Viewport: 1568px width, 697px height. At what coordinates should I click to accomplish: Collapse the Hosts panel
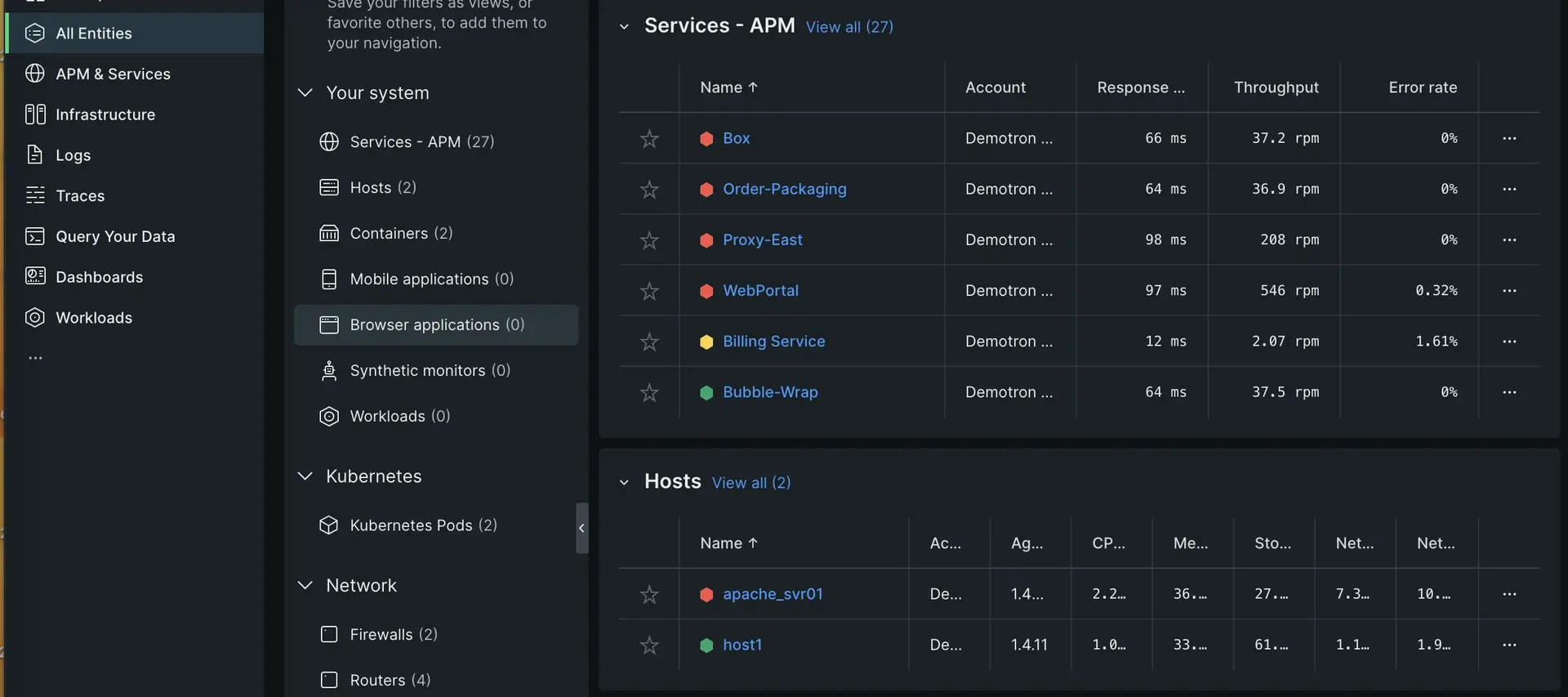point(624,482)
